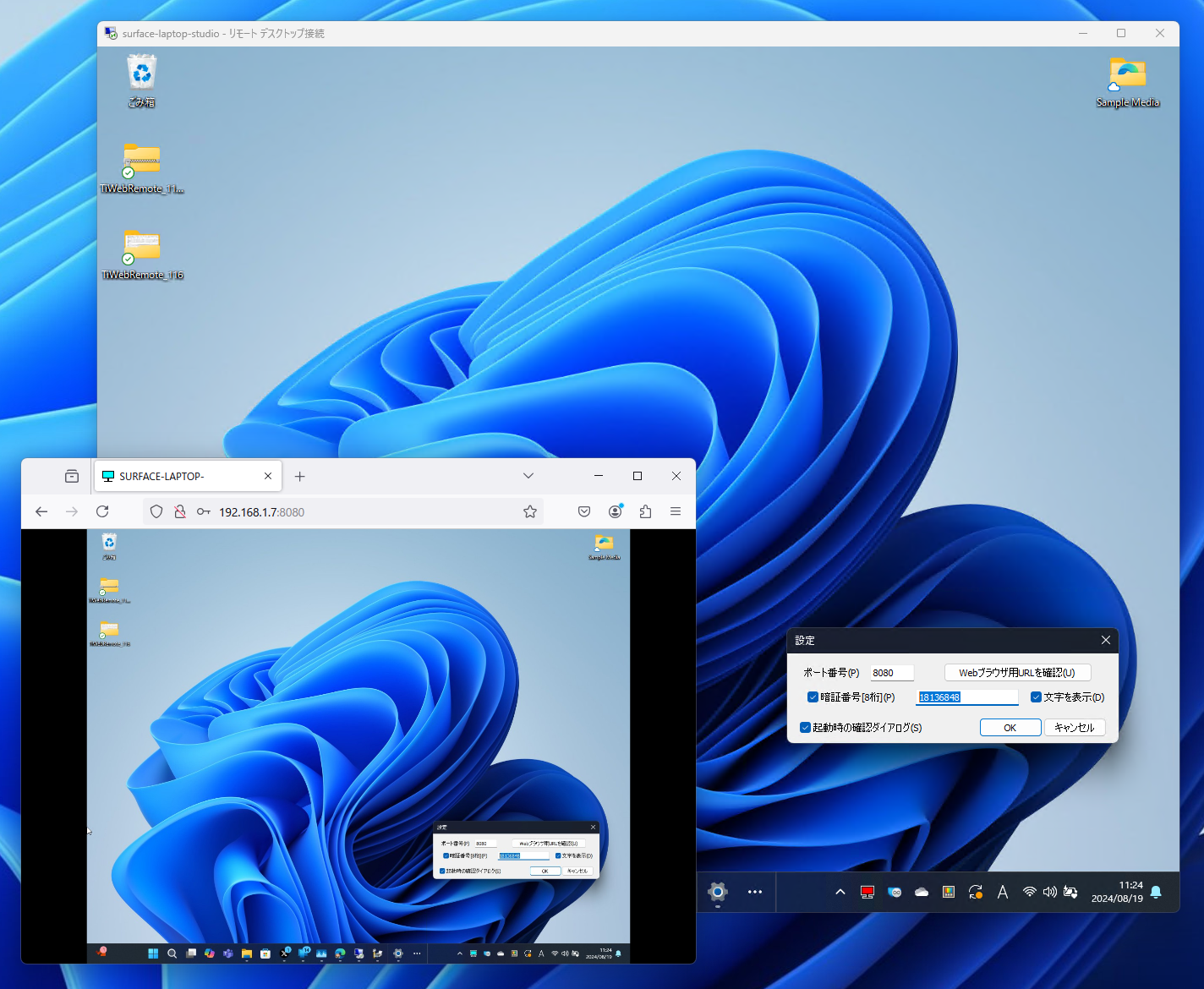The image size is (1204, 989).
Task: Click キャンセル in the 設定 dialog
Action: point(1075,728)
